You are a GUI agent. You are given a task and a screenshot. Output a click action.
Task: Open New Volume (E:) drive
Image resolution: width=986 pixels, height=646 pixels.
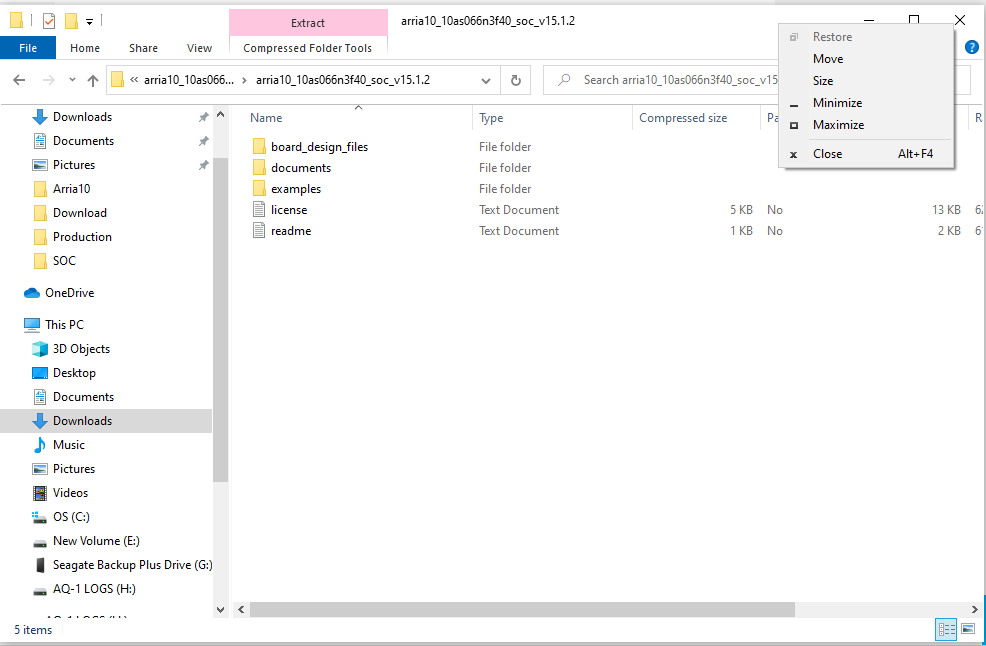click(96, 541)
